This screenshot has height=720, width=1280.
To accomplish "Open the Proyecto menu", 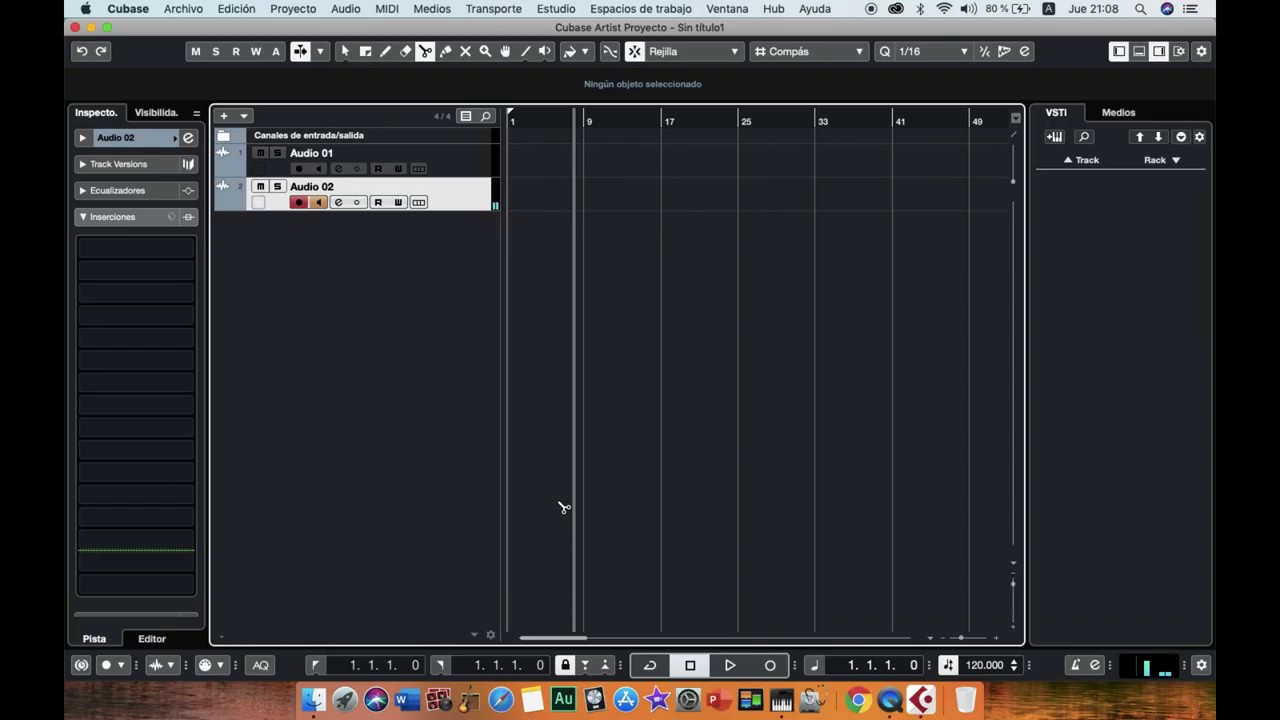I will [293, 9].
